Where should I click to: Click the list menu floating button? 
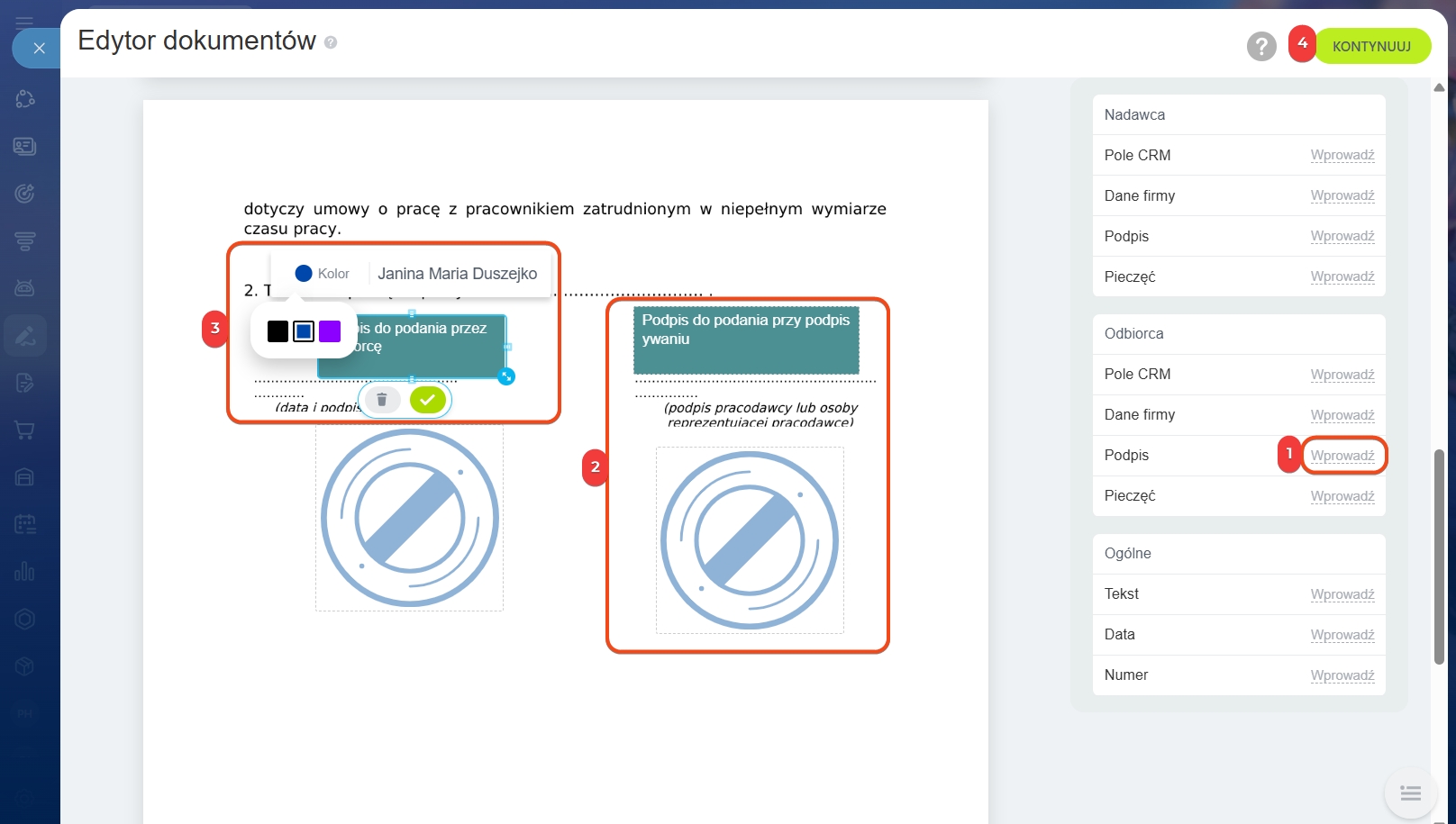click(1410, 793)
